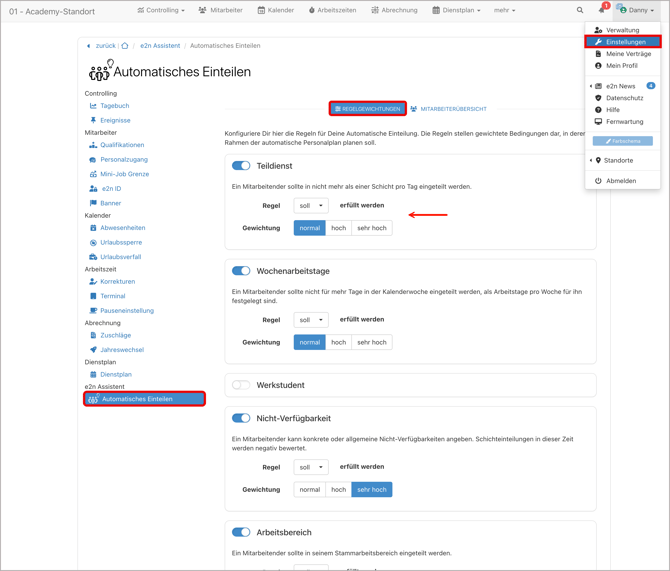The image size is (670, 571).
Task: Expand the mehr dropdown in navigation
Action: 505,10
